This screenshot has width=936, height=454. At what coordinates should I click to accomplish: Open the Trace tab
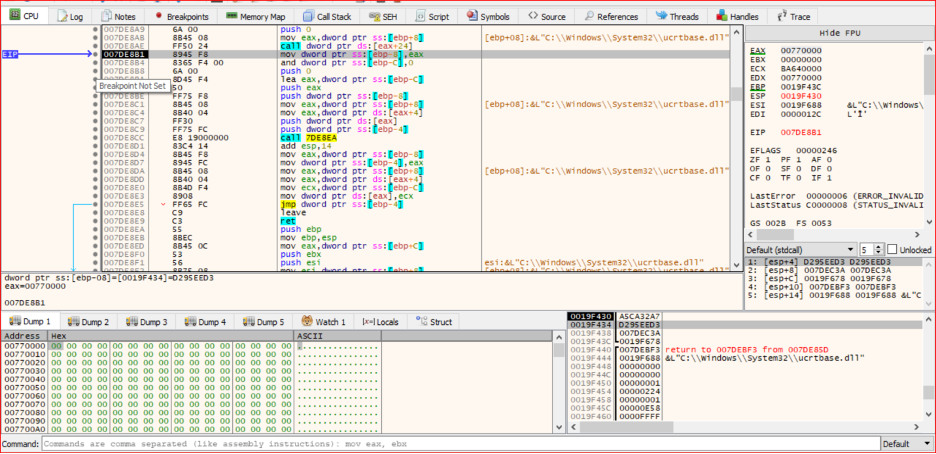[793, 17]
